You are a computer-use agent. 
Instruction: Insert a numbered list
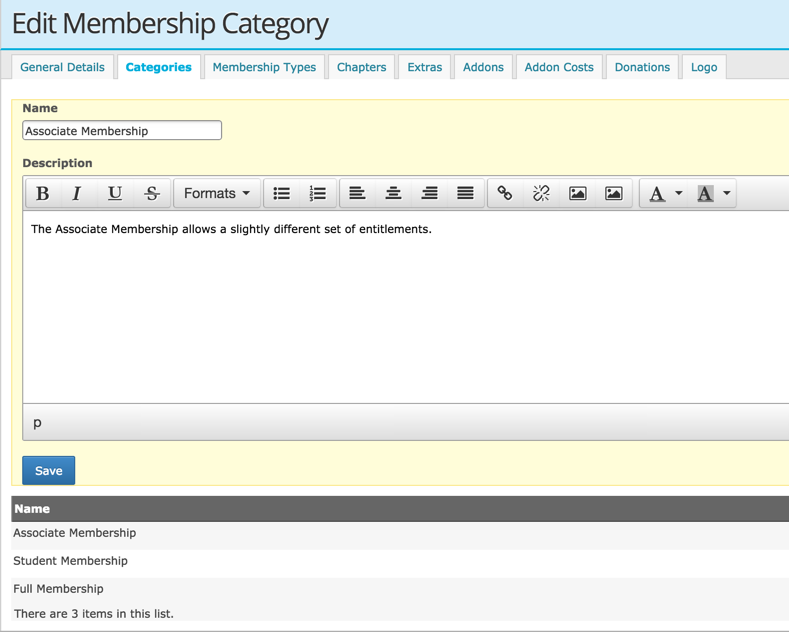(x=318, y=193)
